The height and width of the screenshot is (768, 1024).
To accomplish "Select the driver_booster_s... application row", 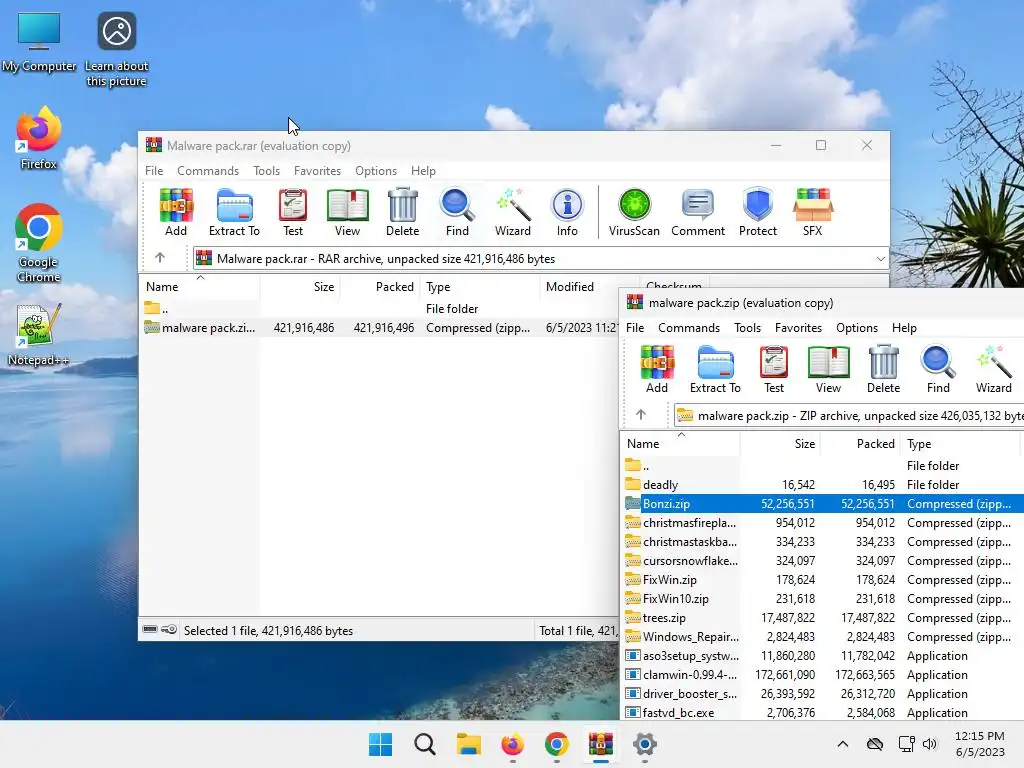I will click(822, 693).
